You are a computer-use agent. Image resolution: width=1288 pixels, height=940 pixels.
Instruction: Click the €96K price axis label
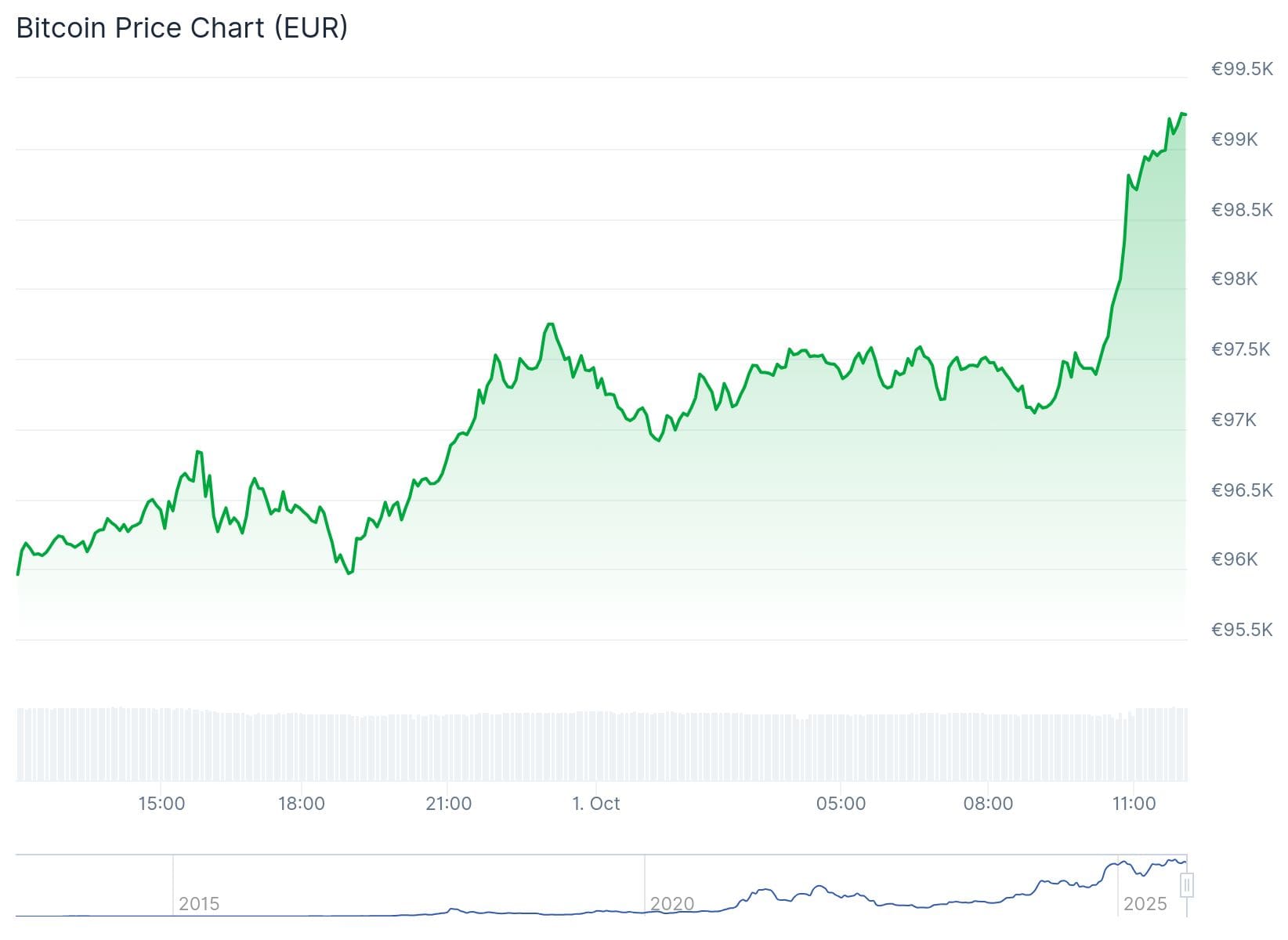point(1234,559)
